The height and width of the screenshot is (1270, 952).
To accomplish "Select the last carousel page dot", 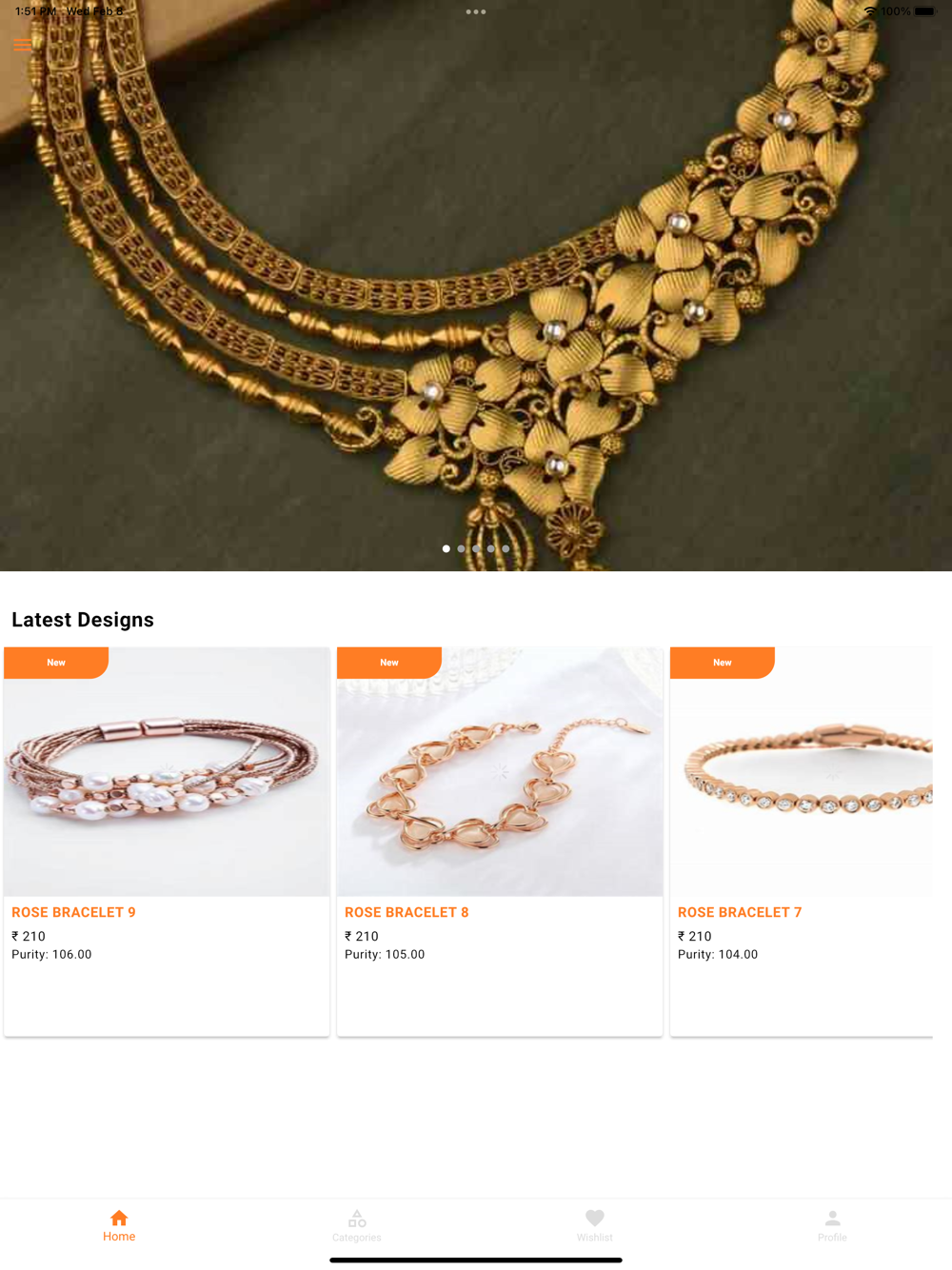I will (506, 548).
